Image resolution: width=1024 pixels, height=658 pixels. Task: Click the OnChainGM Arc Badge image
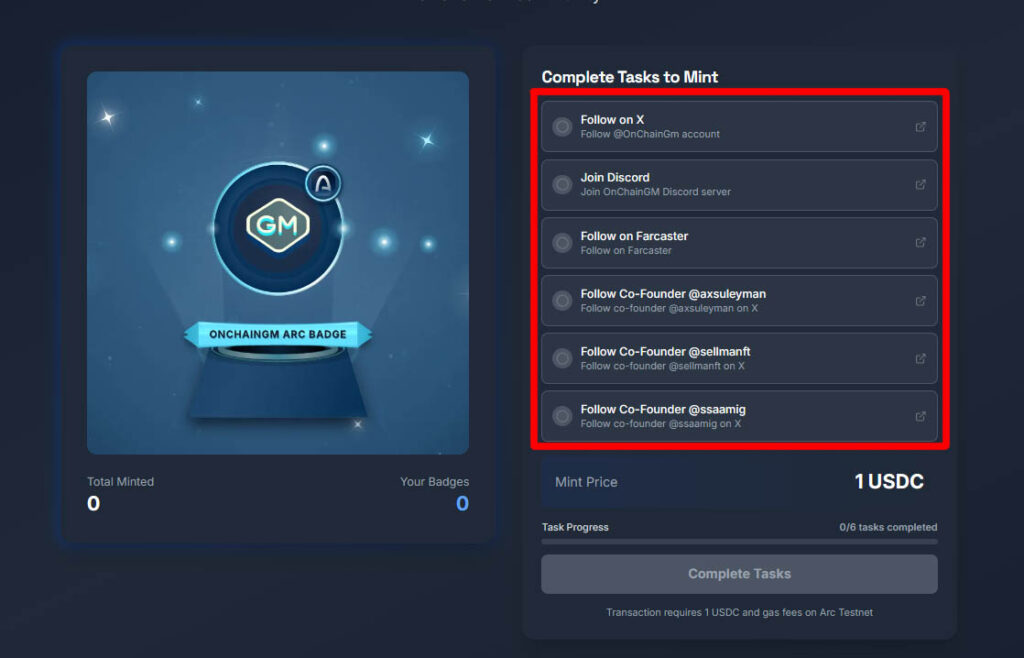[278, 263]
